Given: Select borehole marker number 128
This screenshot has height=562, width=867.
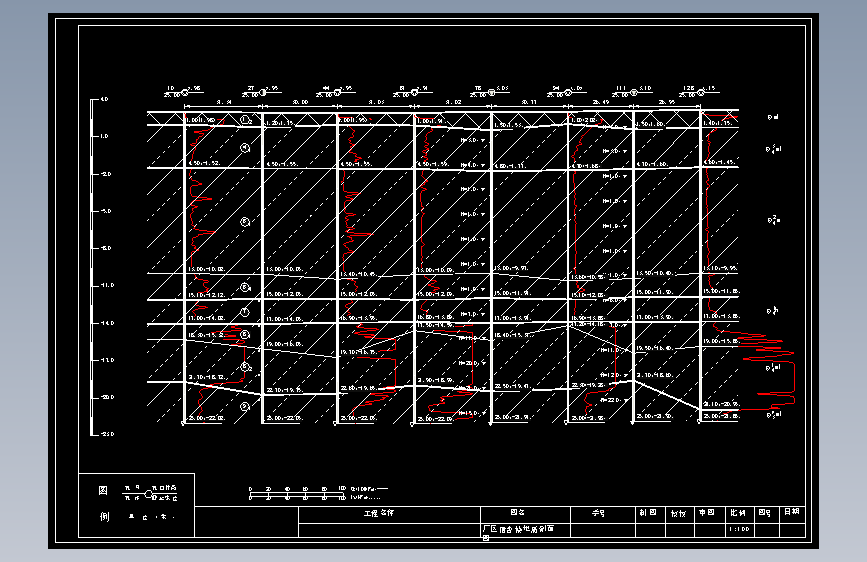Looking at the screenshot, I should (701, 92).
